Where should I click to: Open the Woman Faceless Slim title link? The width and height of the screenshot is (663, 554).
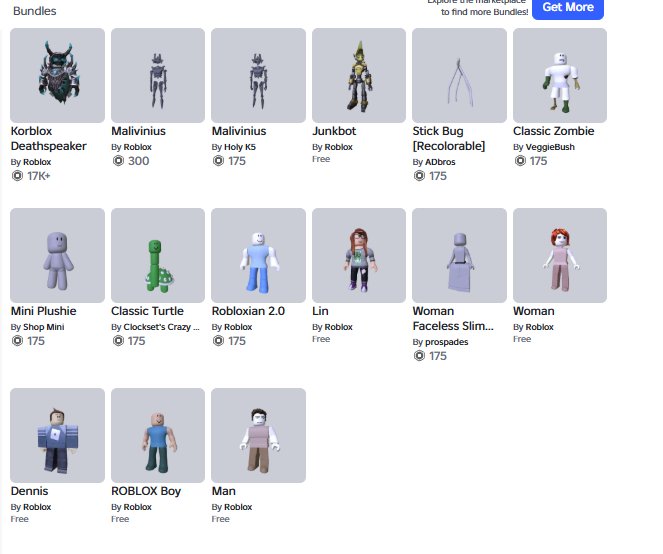[453, 318]
